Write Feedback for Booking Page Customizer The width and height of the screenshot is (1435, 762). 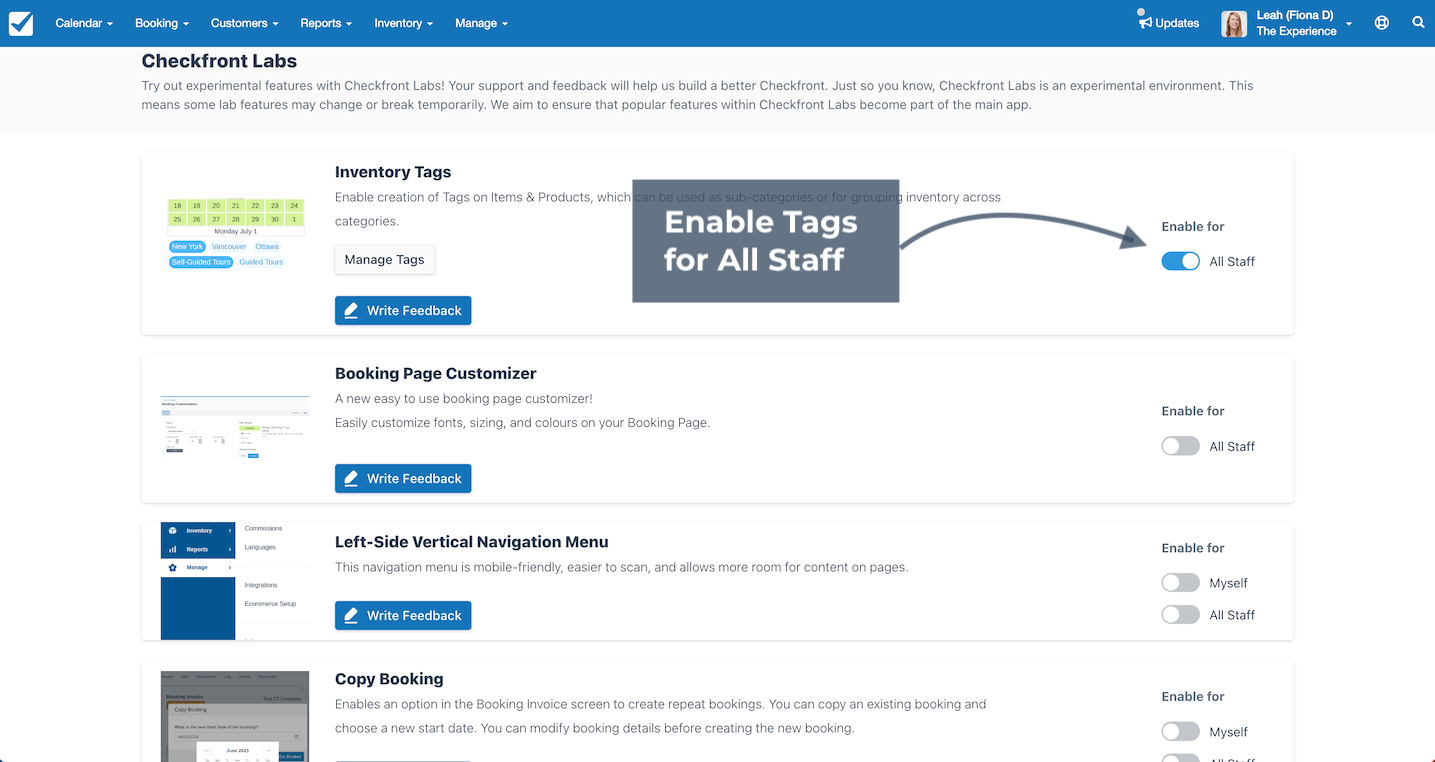[x=403, y=478]
